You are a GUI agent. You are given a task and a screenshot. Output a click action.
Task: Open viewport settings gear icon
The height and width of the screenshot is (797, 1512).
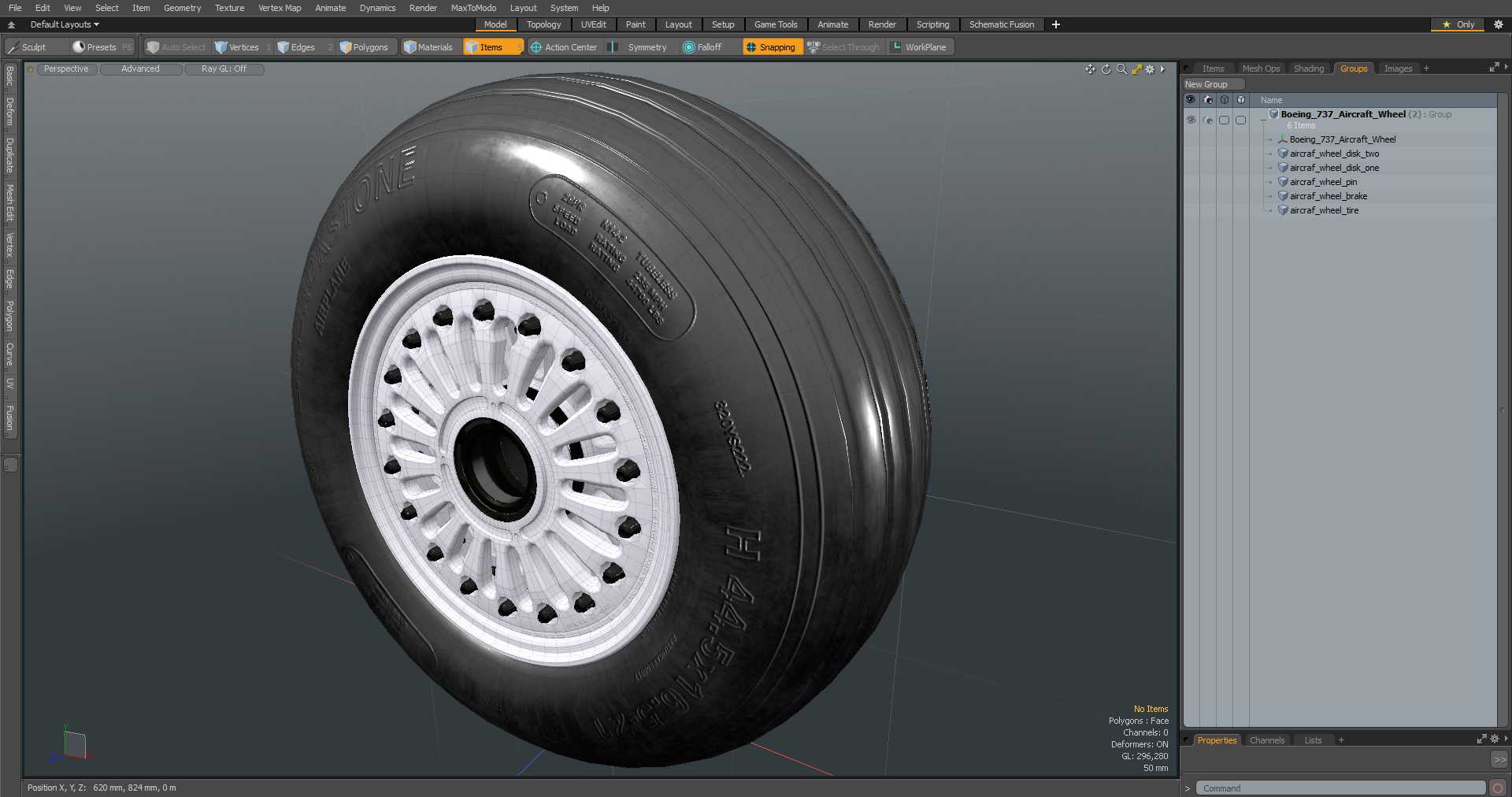1150,69
